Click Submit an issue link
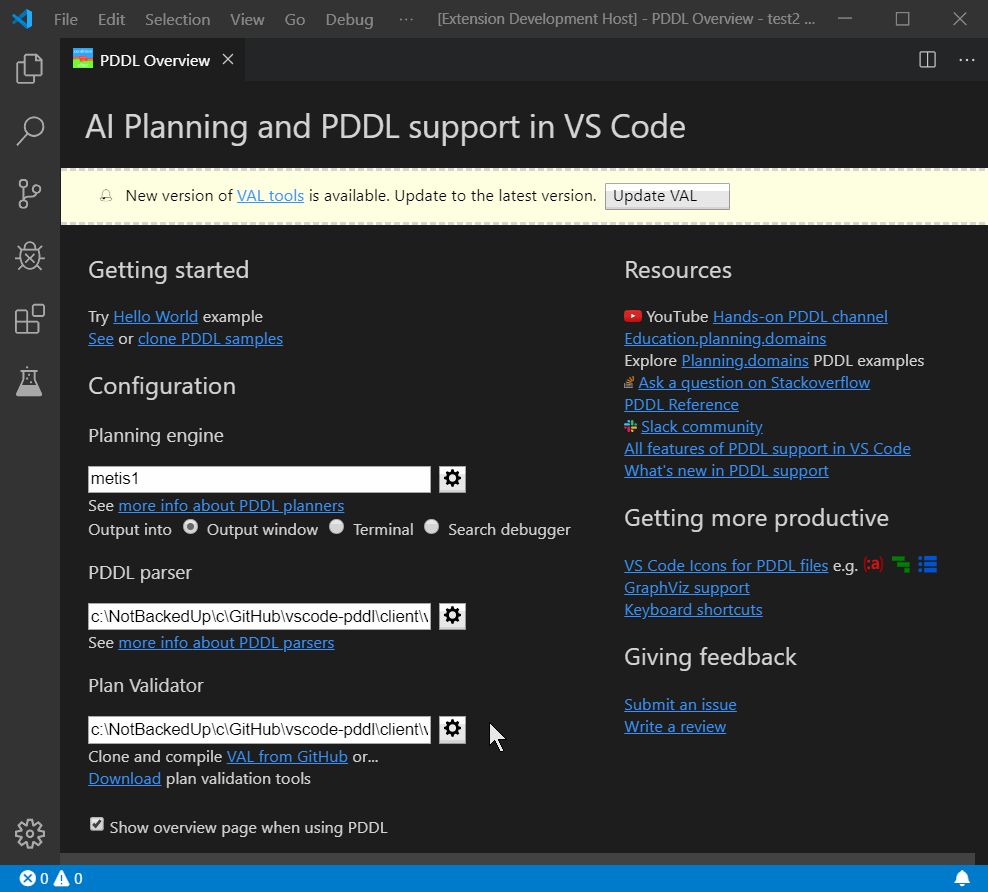 pyautogui.click(x=681, y=704)
